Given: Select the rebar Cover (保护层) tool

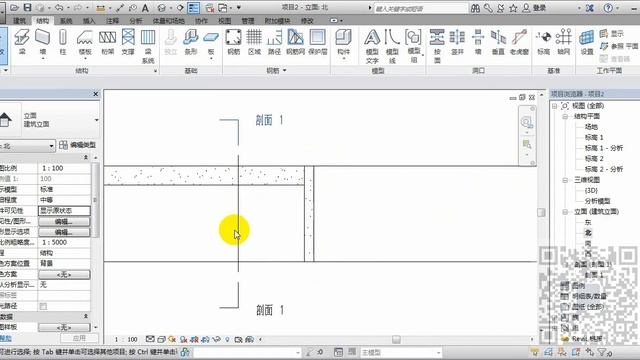Looking at the screenshot, I should pyautogui.click(x=318, y=42).
